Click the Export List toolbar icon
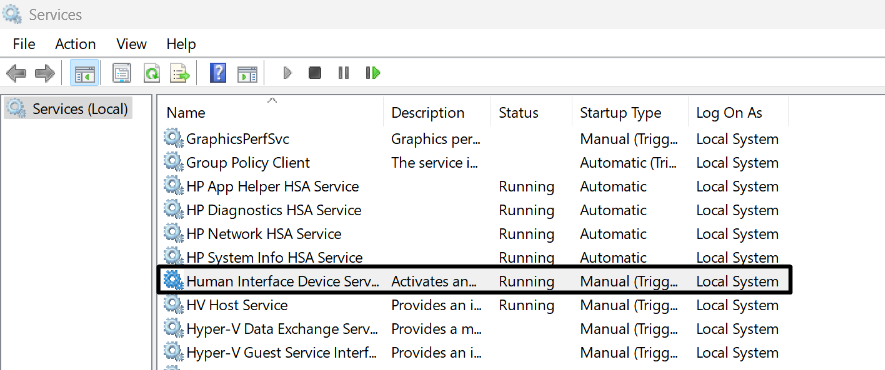The width and height of the screenshot is (885, 370). point(180,73)
